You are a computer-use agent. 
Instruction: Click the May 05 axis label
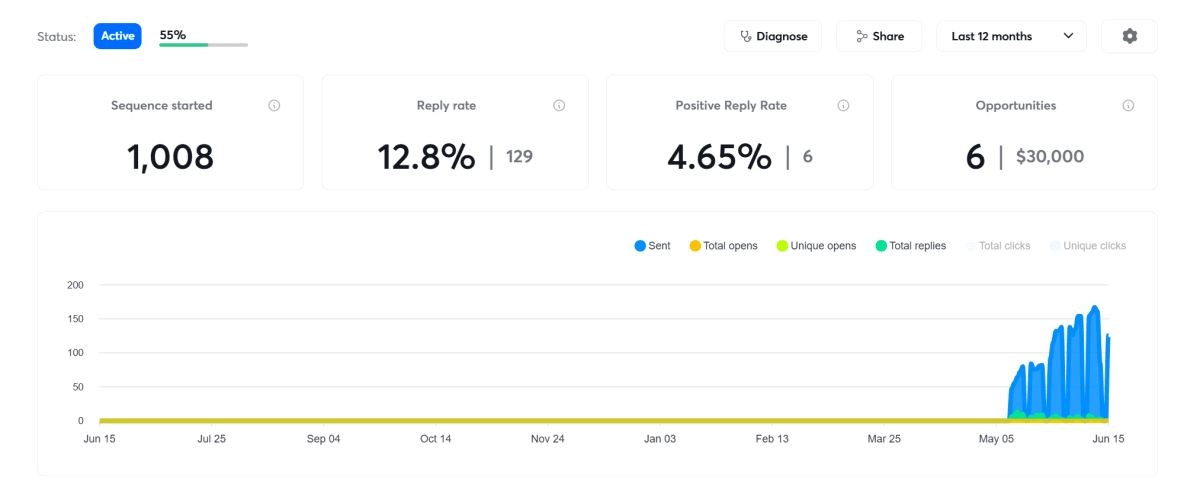996,439
